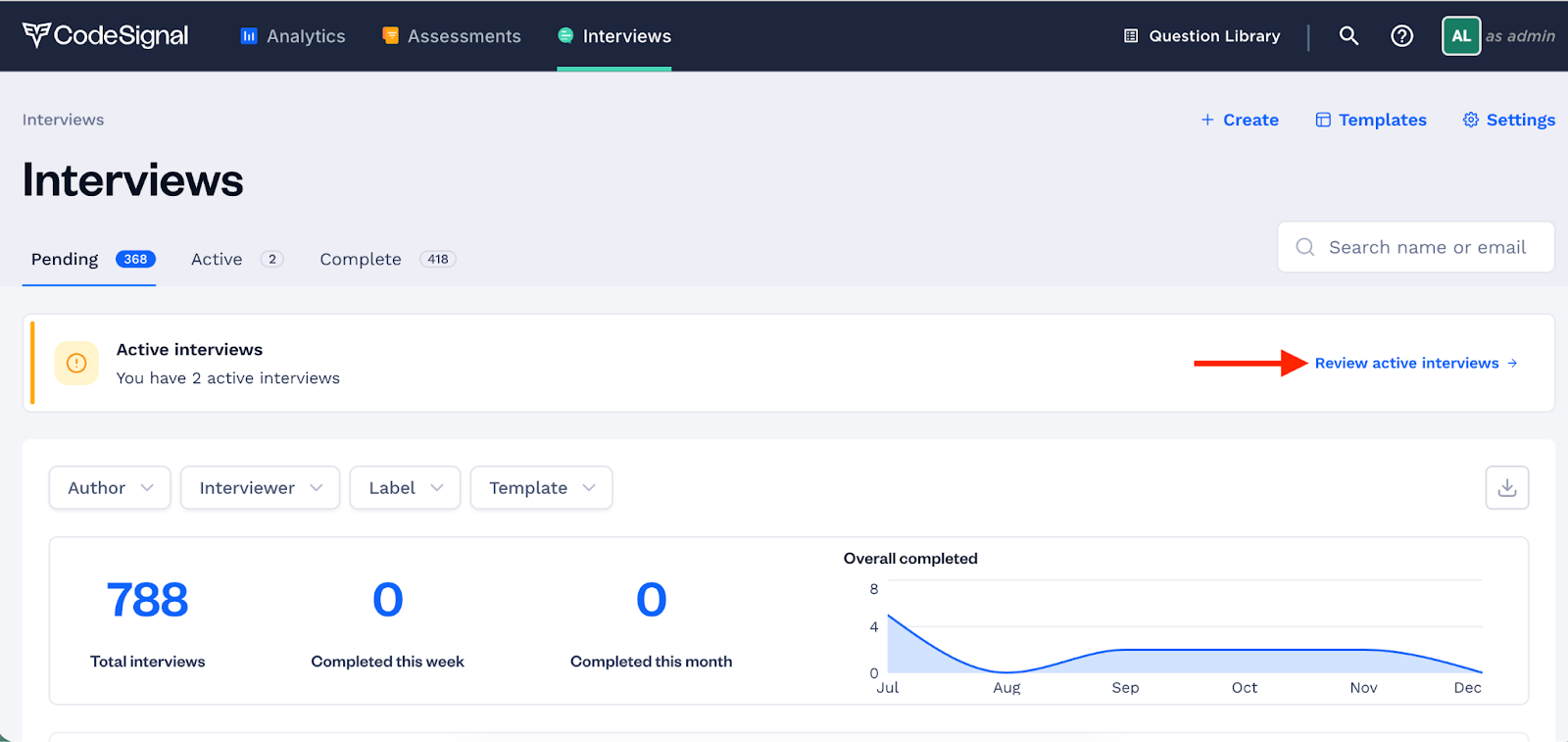
Task: Expand the Author filter dropdown
Action: [110, 488]
